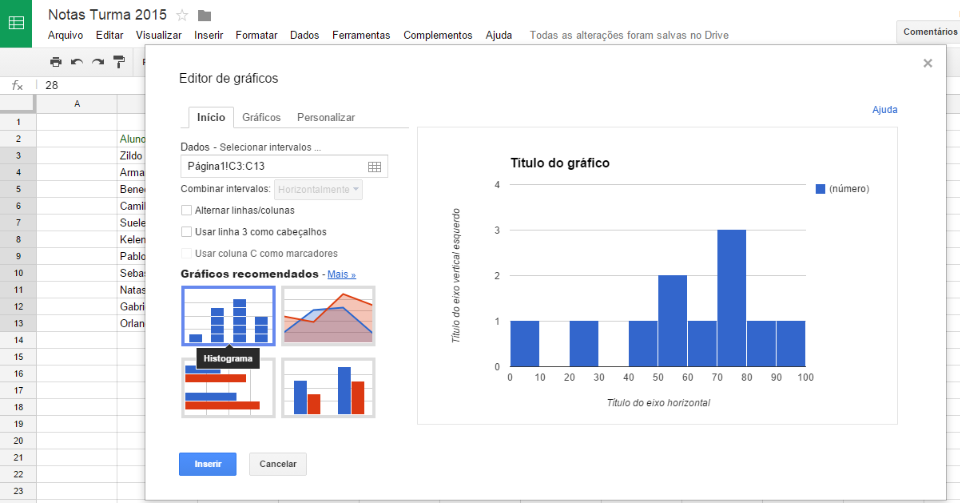Viewport: 960px width, 504px height.
Task: Click the print icon in toolbar
Action: 56,62
